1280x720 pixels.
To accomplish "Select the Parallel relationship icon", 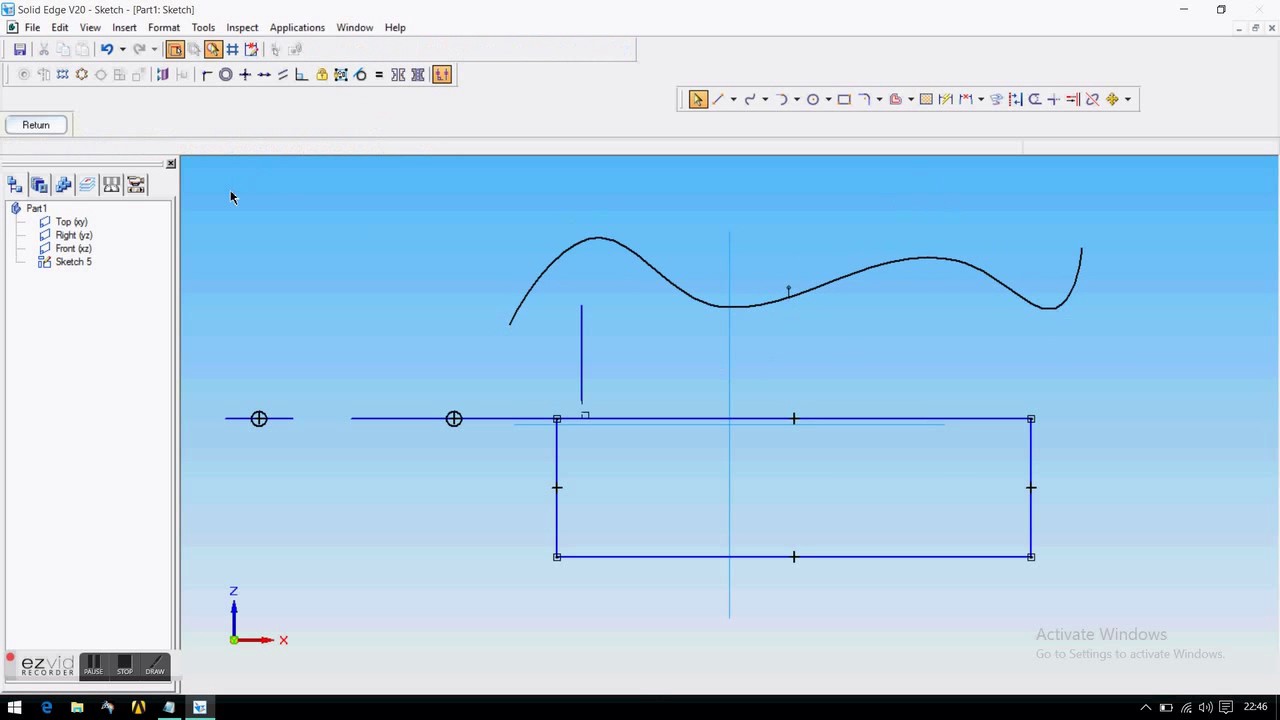I will click(x=283, y=75).
